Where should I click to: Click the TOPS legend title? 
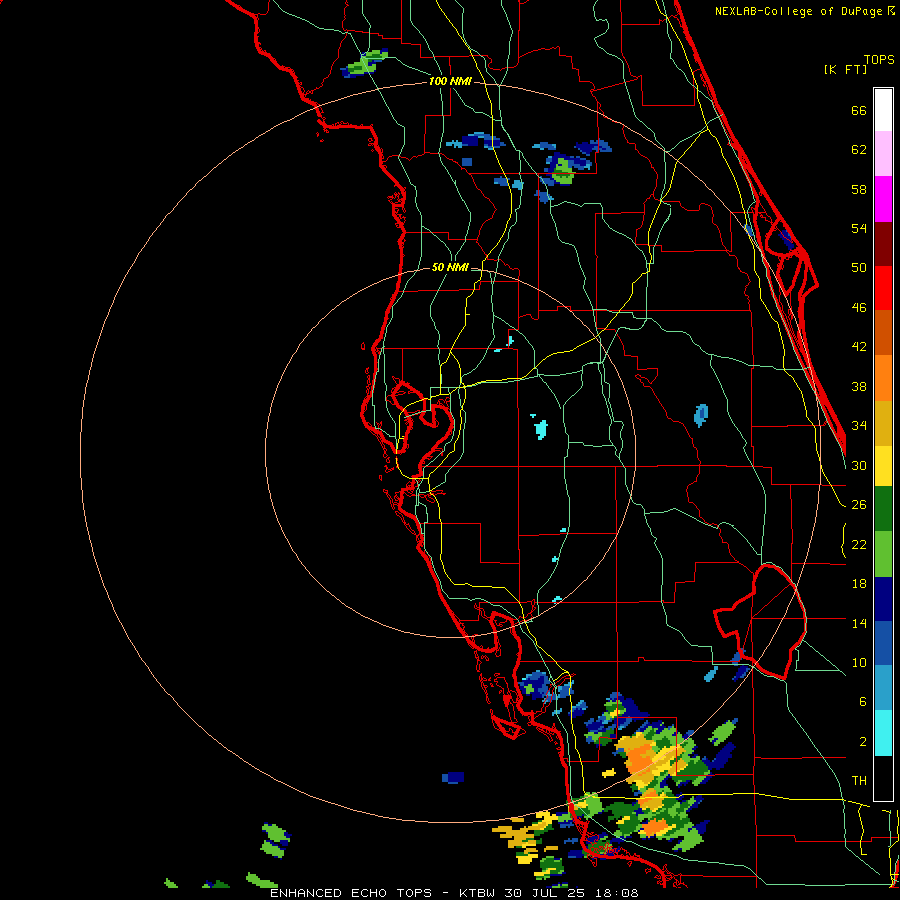(879, 60)
